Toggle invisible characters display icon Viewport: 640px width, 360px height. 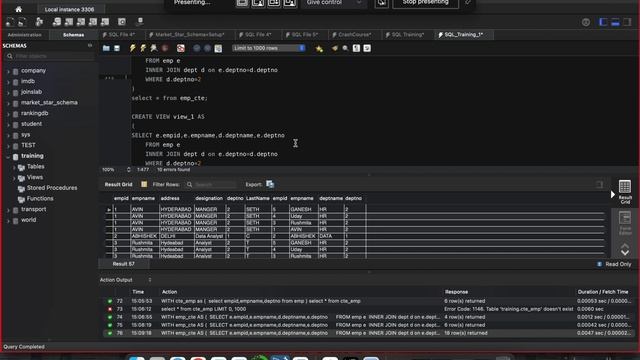pyautogui.click(x=356, y=48)
